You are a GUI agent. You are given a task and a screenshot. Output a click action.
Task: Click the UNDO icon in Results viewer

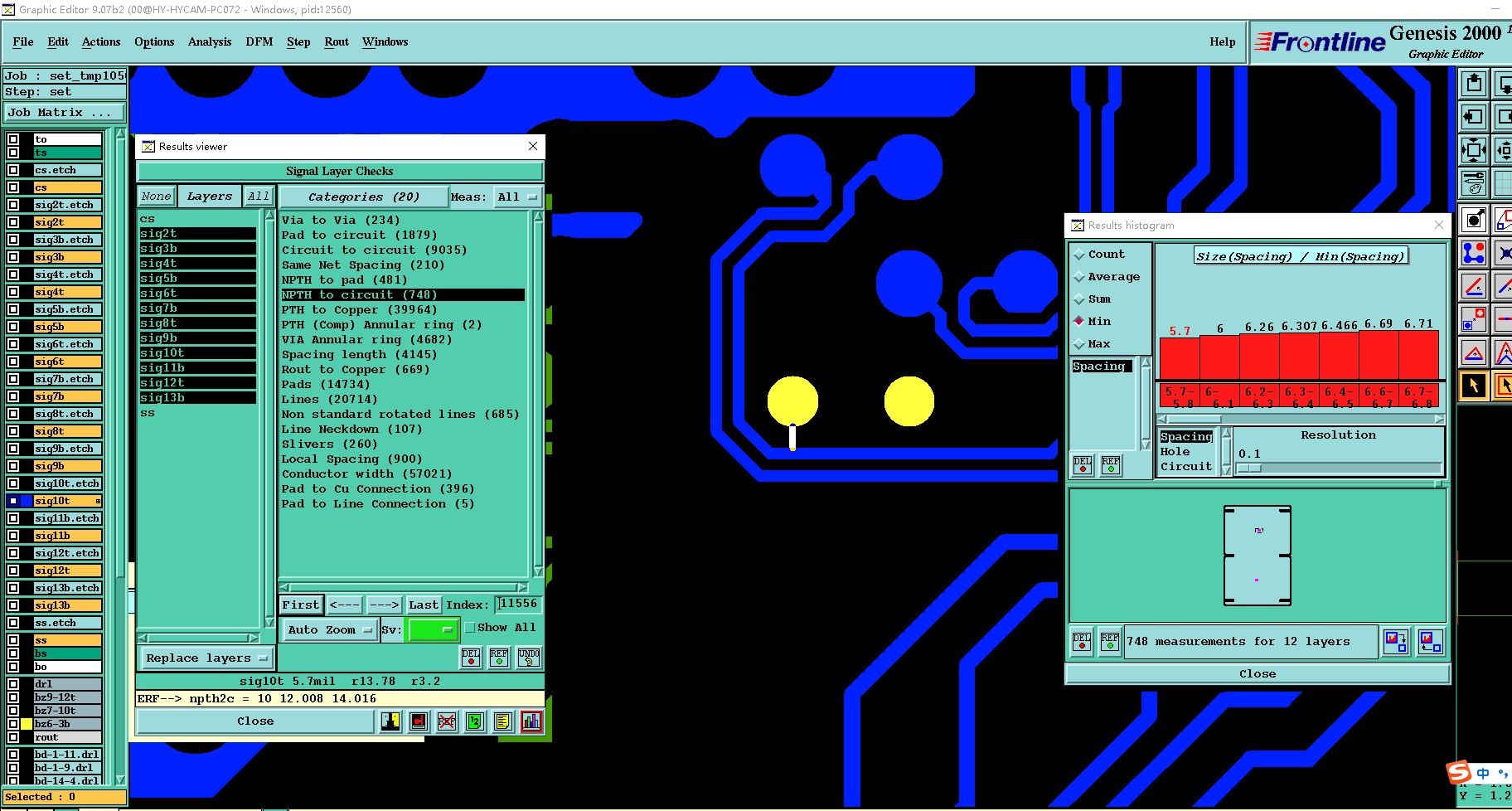[x=529, y=658]
